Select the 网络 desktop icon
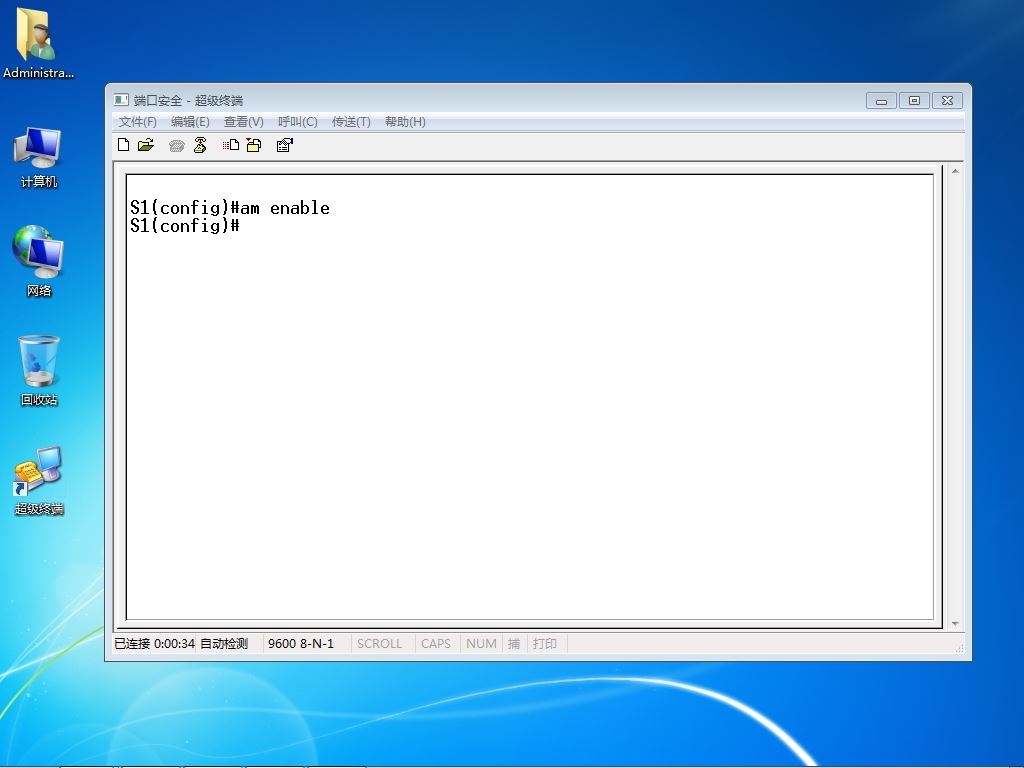This screenshot has width=1024, height=768. click(x=39, y=261)
